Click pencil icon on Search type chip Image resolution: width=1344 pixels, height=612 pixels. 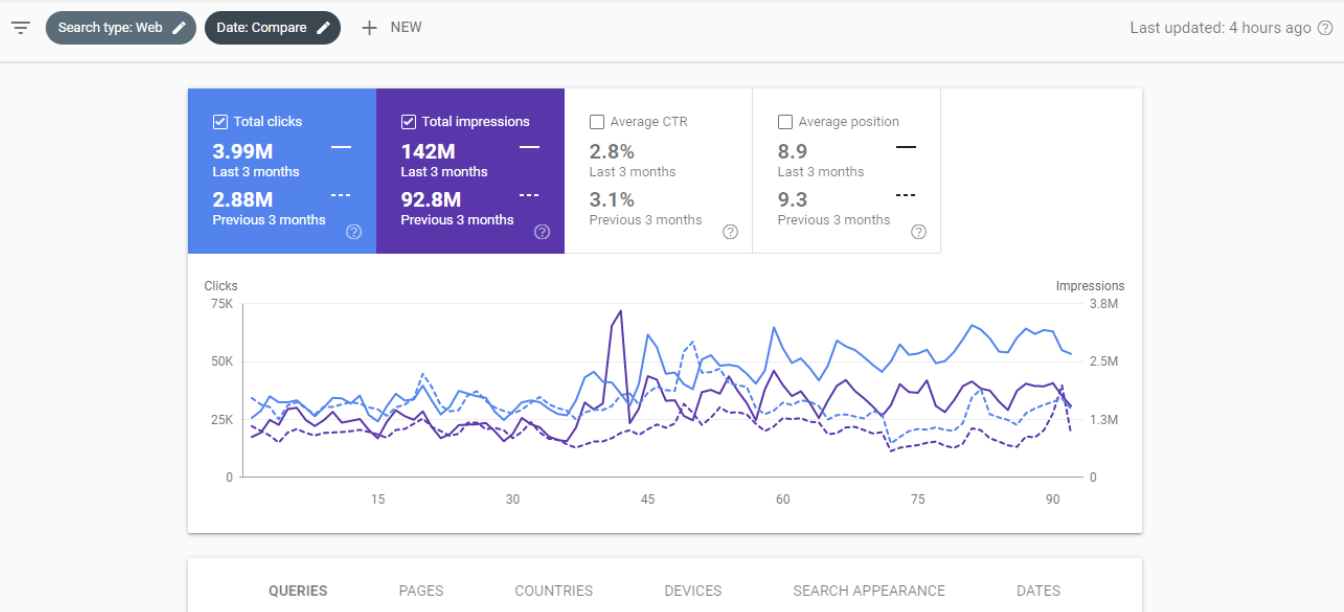pyautogui.click(x=179, y=28)
